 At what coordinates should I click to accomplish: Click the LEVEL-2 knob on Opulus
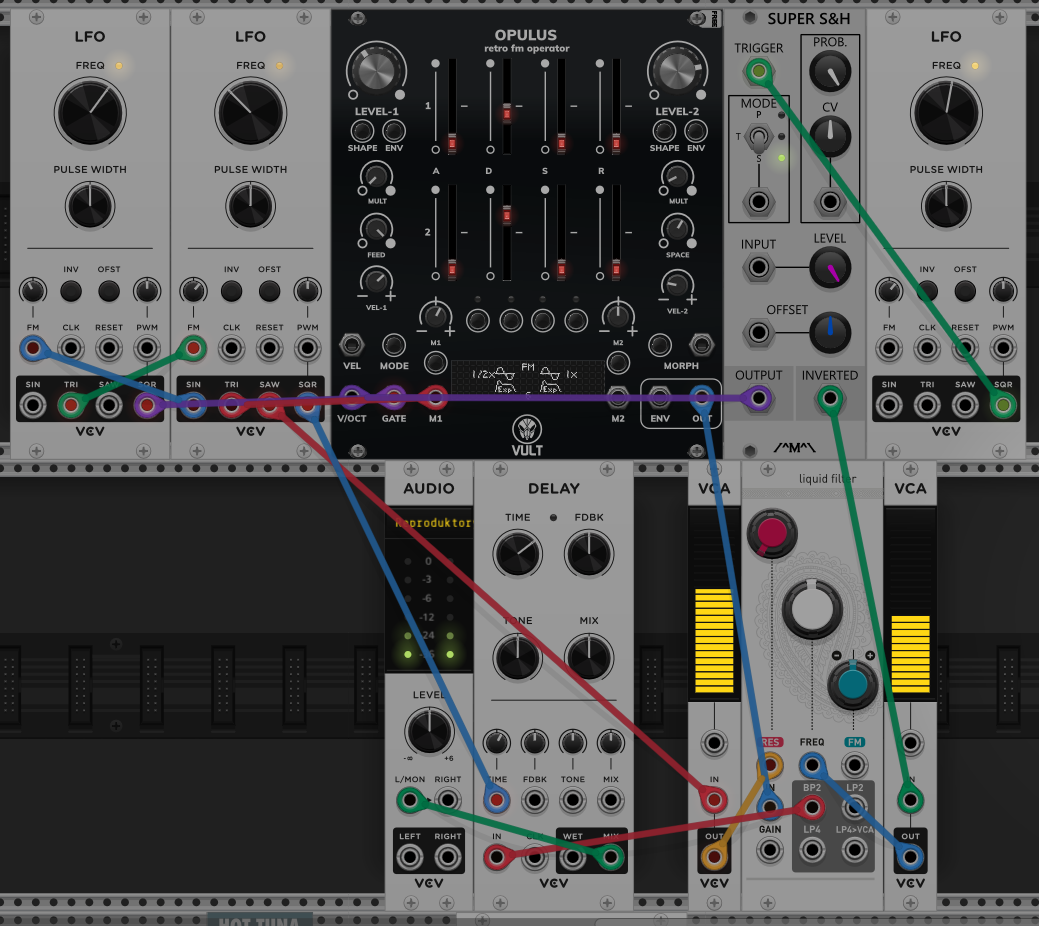point(677,72)
